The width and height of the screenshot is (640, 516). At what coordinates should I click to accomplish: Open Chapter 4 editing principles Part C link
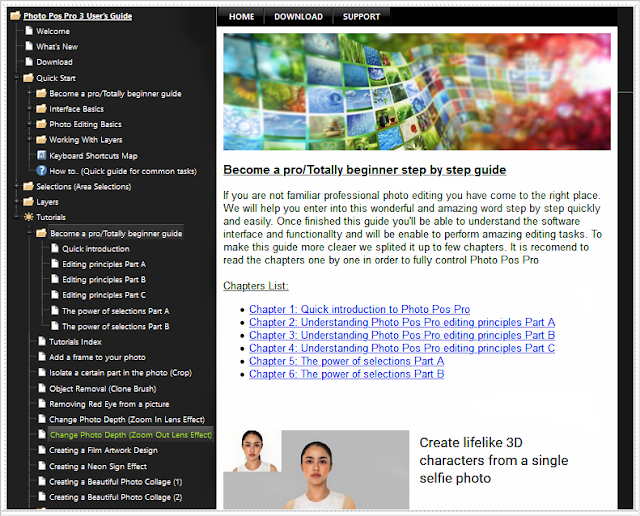402,348
